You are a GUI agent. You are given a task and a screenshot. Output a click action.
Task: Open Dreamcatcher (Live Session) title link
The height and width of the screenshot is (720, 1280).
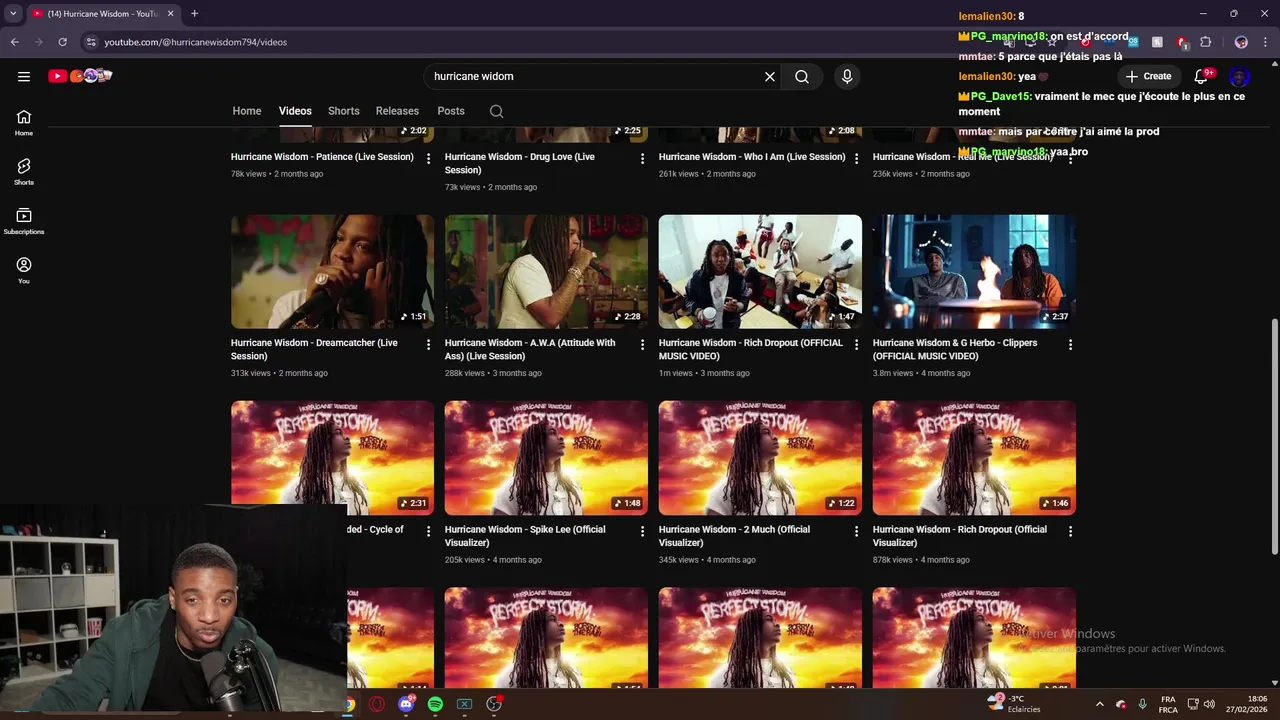314,349
